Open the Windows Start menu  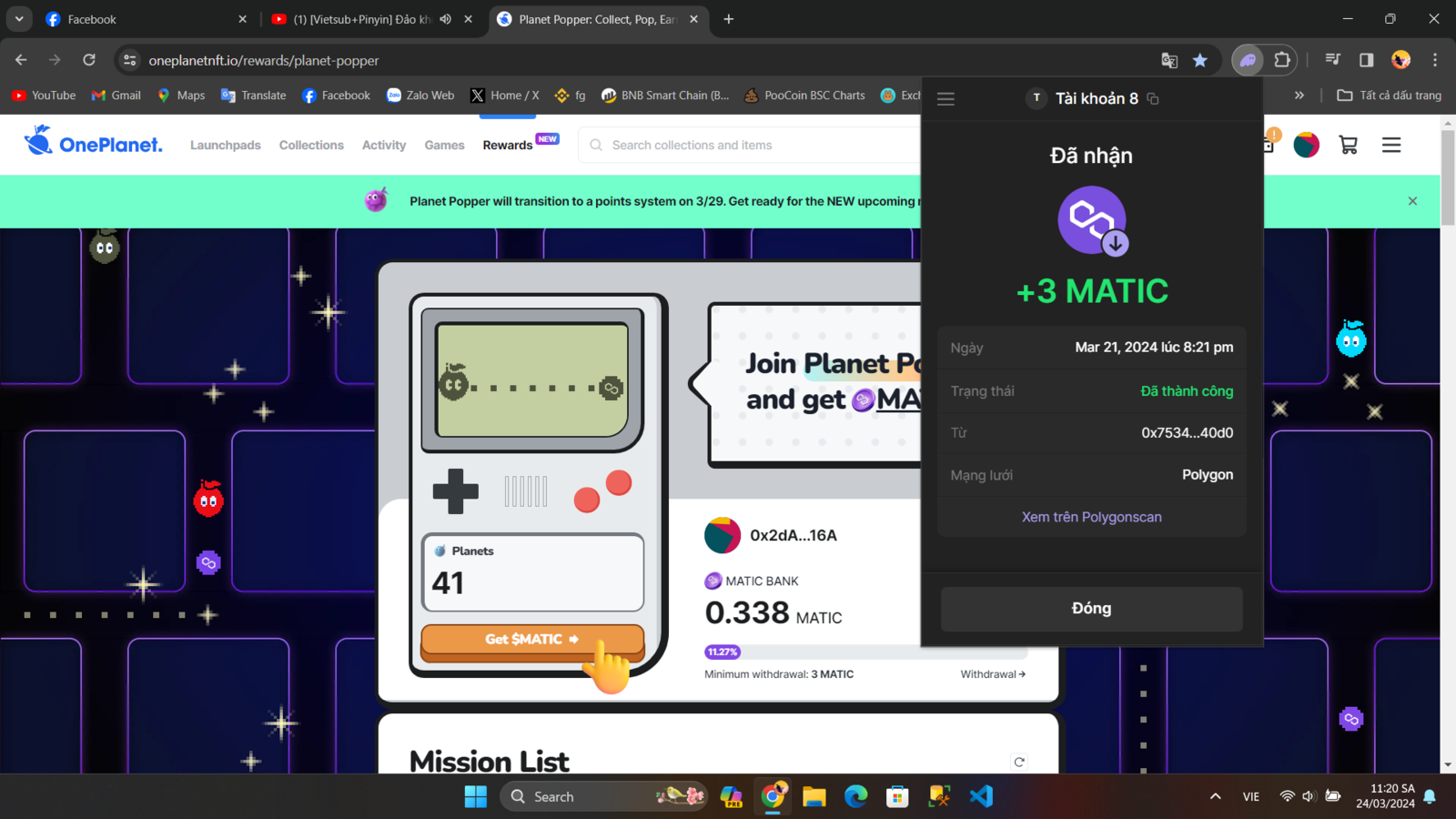pyautogui.click(x=476, y=796)
